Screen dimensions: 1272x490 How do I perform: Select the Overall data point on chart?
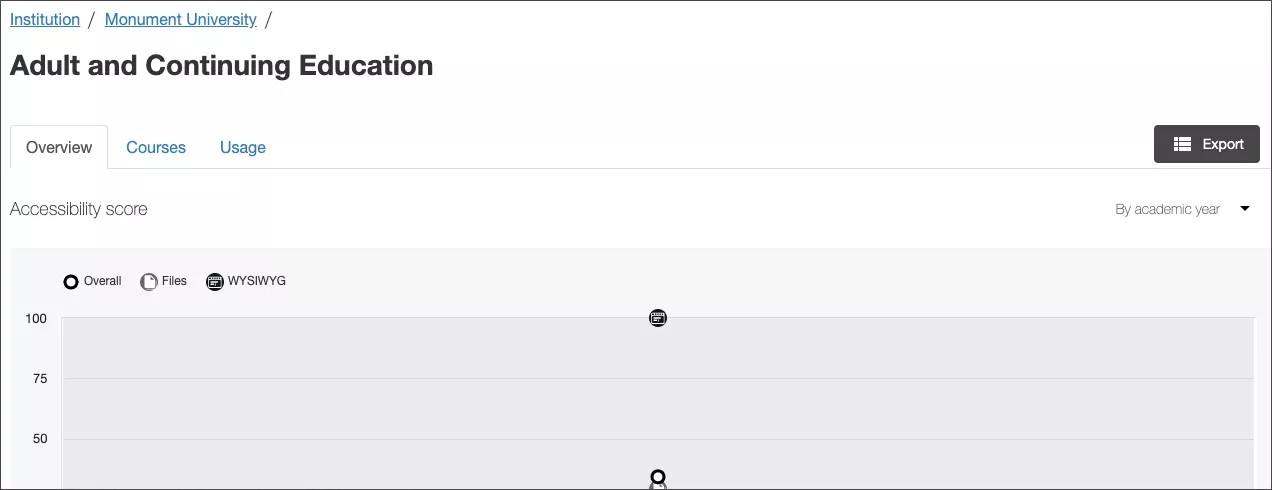pyautogui.click(x=657, y=477)
